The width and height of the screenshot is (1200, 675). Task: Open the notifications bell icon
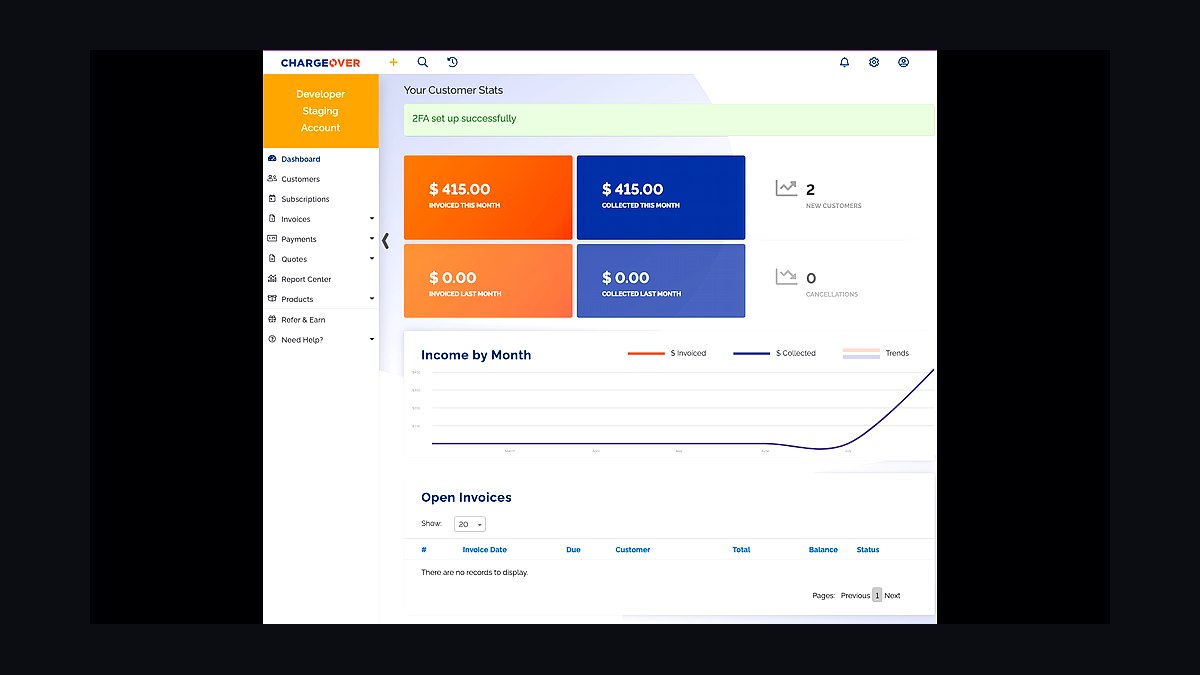tap(844, 62)
